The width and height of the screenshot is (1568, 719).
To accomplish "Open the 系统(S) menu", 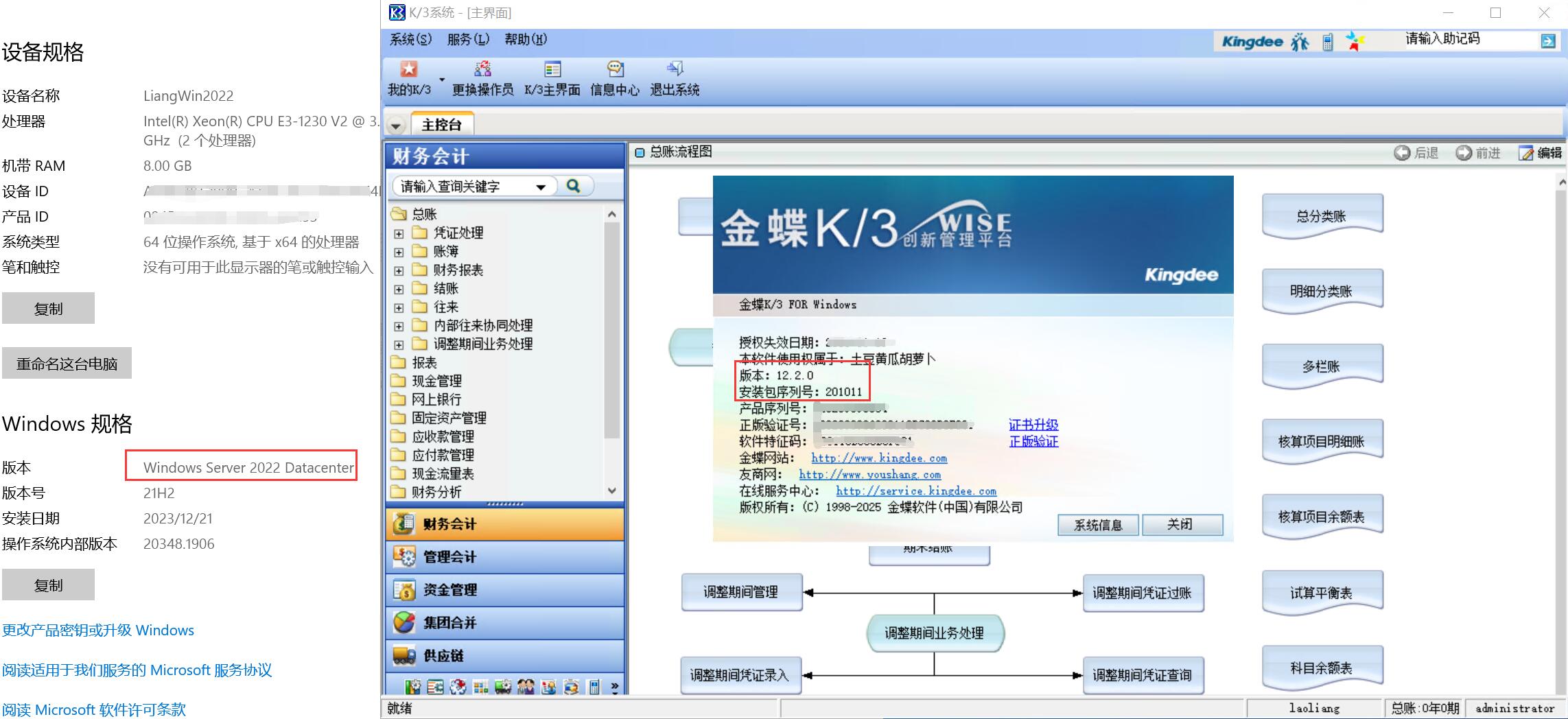I will tap(411, 40).
